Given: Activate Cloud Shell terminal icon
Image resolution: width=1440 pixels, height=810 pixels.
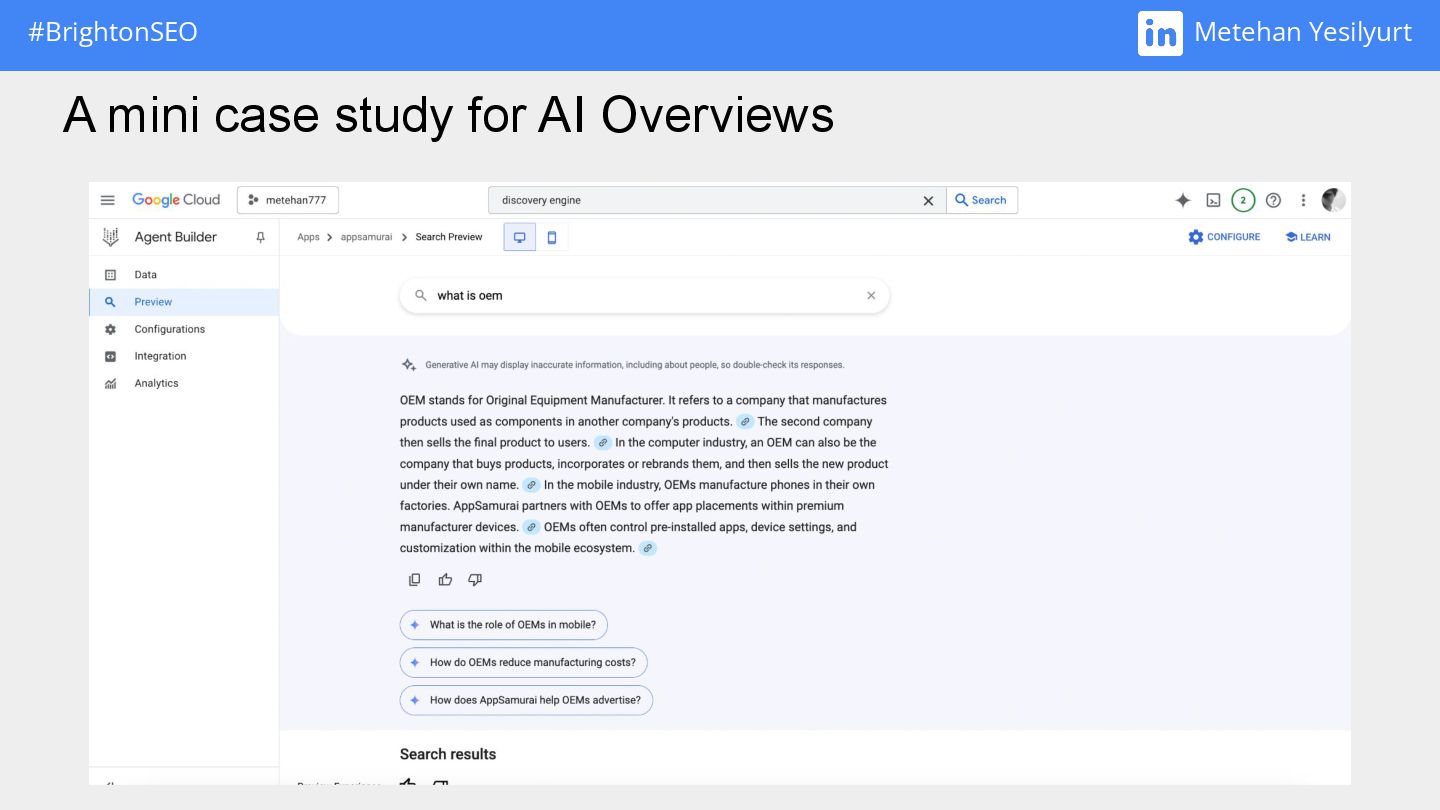Looking at the screenshot, I should [x=1213, y=200].
